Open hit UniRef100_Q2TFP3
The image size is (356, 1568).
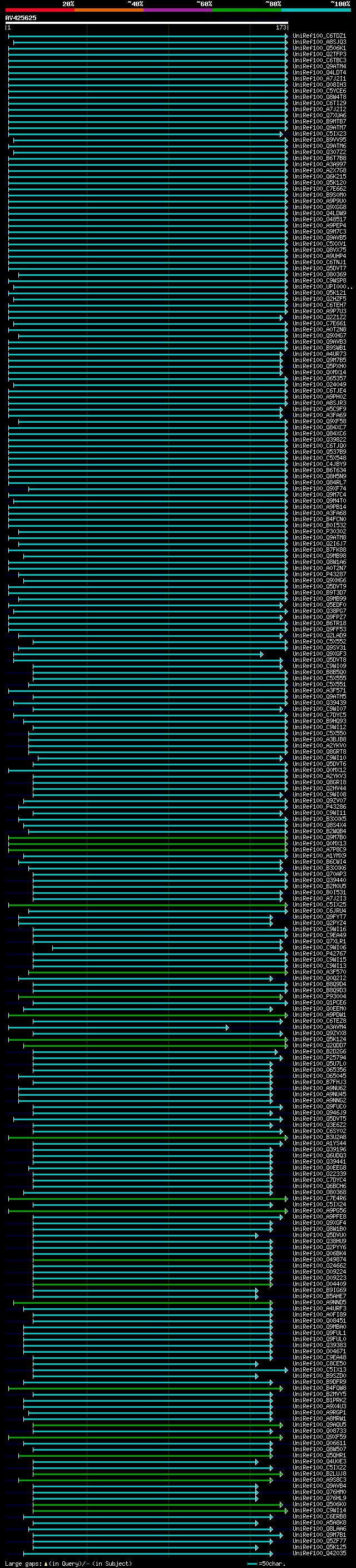(x=319, y=54)
